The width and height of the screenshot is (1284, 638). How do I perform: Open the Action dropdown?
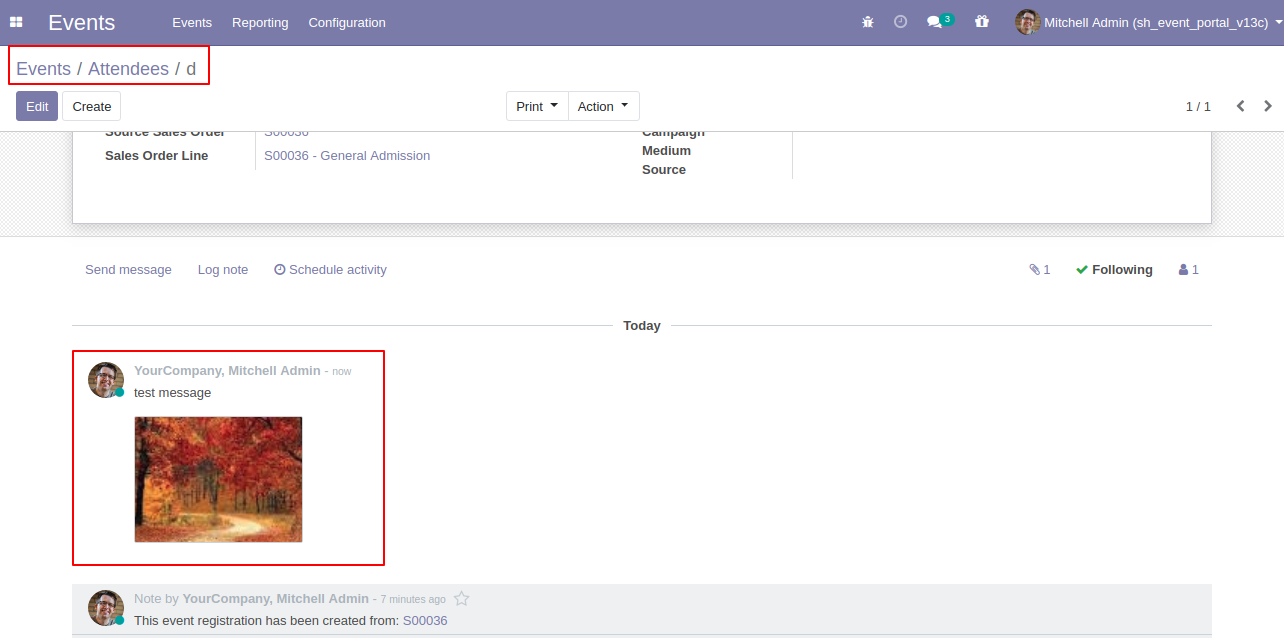[x=603, y=106]
